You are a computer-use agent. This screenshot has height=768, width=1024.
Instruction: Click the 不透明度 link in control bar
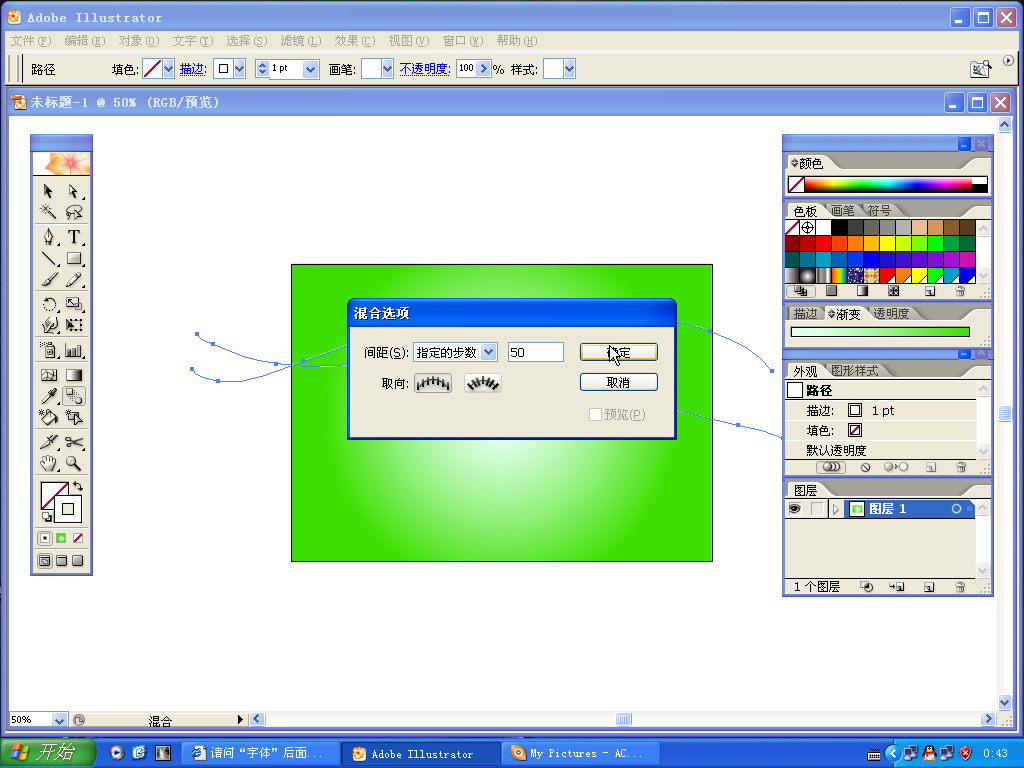click(424, 69)
